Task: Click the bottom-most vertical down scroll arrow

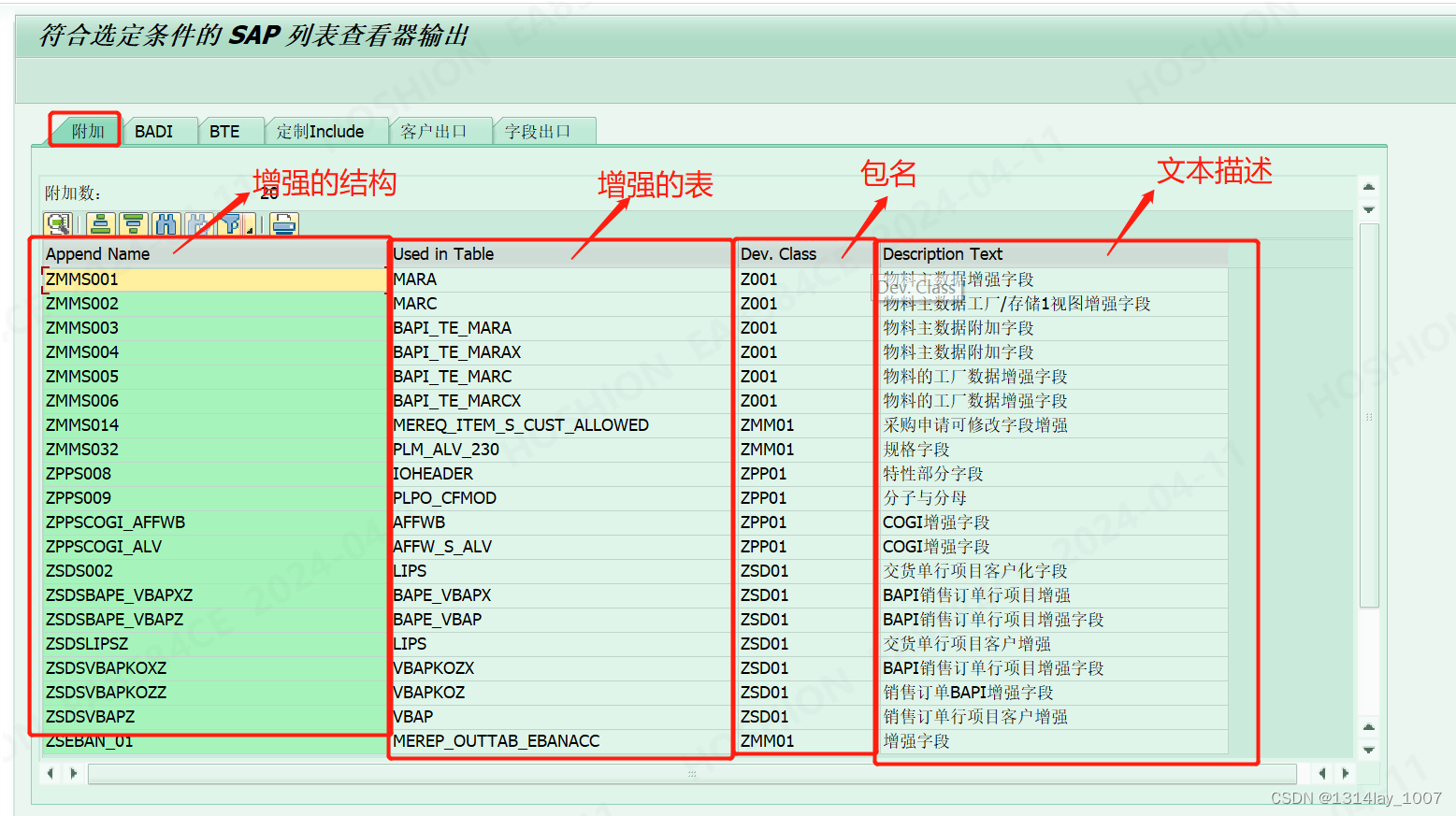Action: pos(1368,750)
